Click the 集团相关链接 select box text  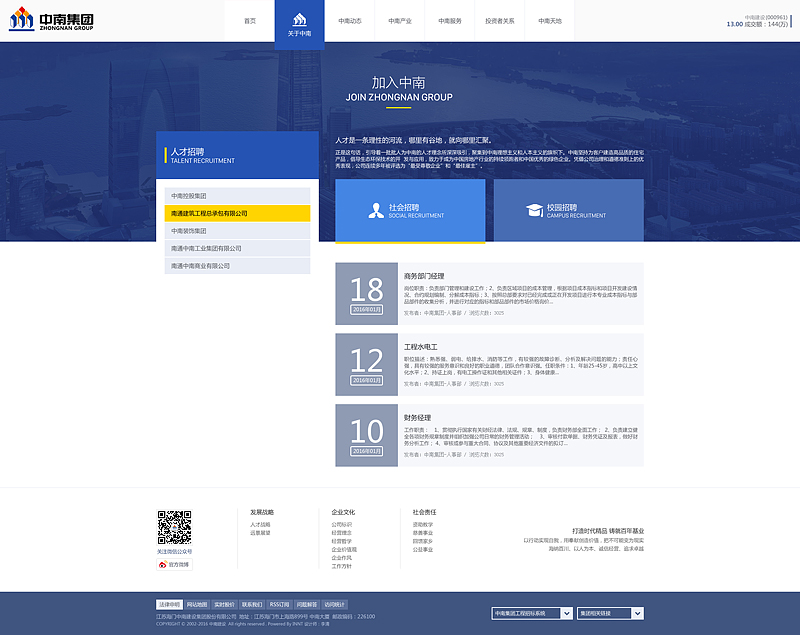(595, 614)
